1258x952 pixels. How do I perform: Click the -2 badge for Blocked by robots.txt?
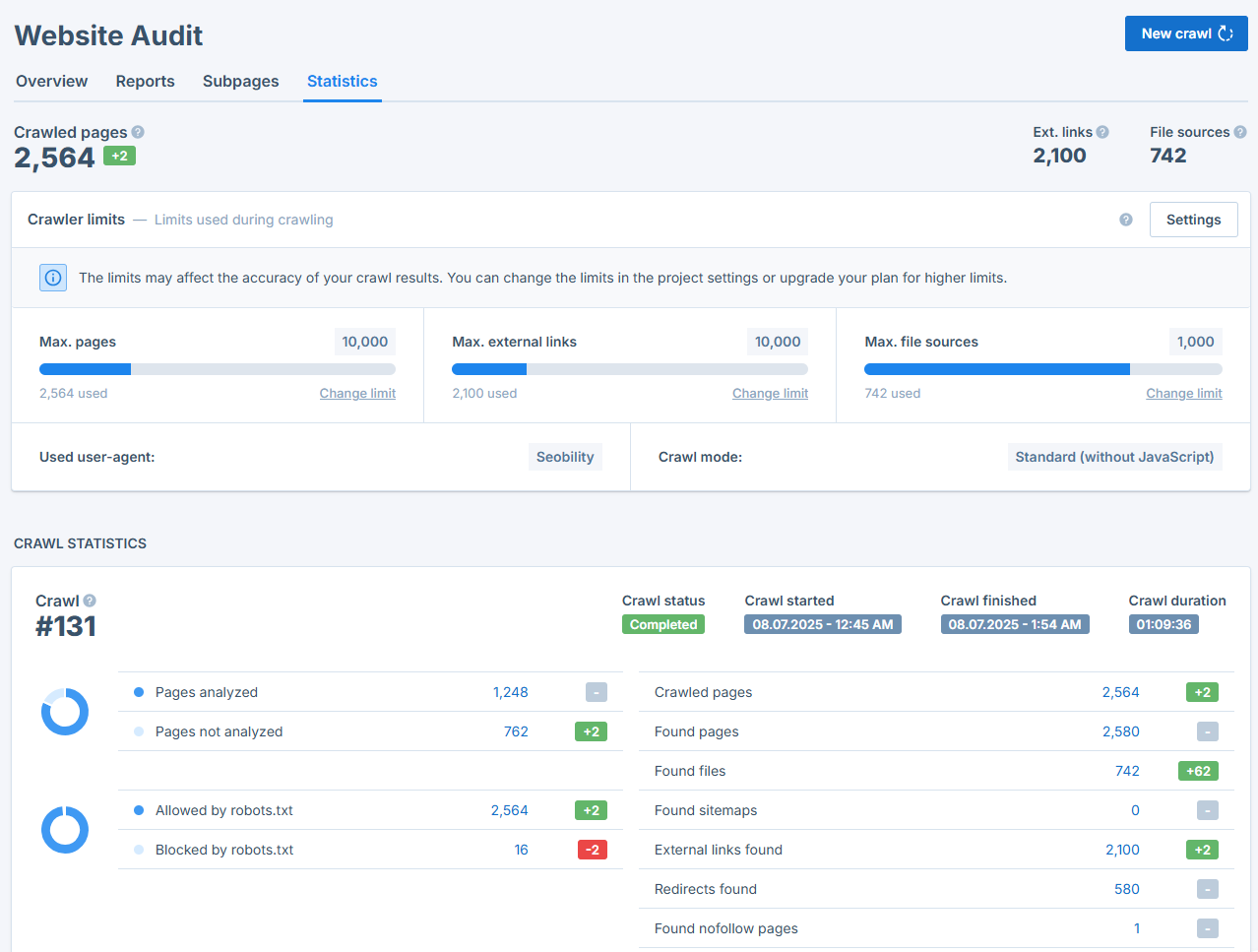[x=593, y=850]
